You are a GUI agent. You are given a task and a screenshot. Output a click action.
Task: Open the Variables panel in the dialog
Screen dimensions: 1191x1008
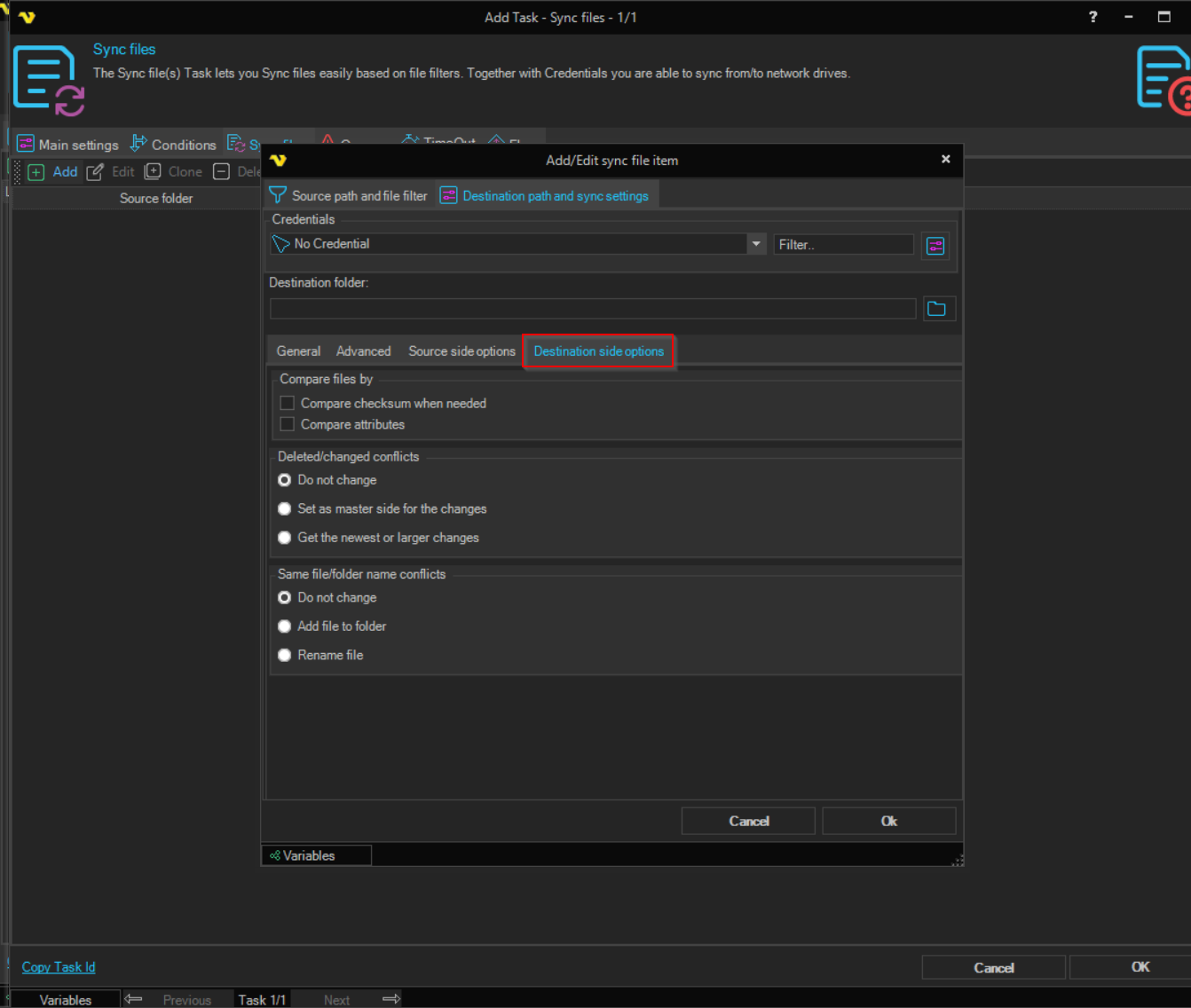[x=304, y=855]
